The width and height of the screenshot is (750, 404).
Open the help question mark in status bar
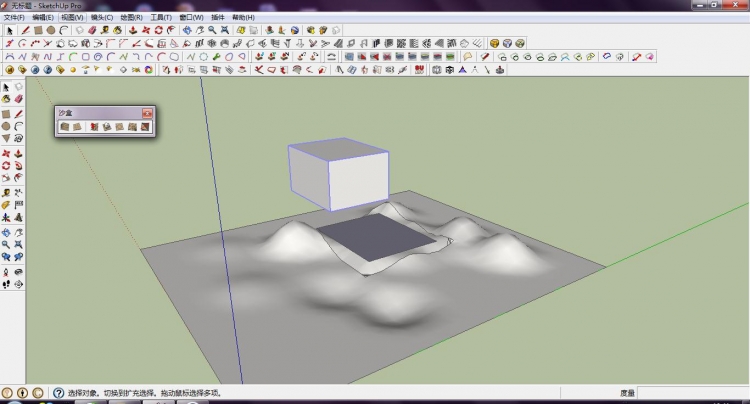point(58,393)
